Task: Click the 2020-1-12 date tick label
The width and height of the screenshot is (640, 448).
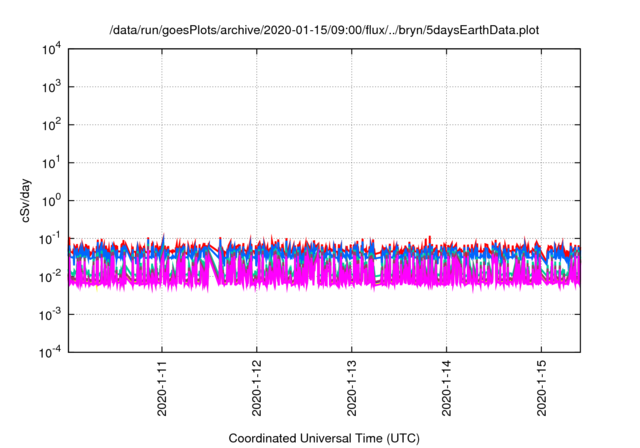Action: point(257,388)
